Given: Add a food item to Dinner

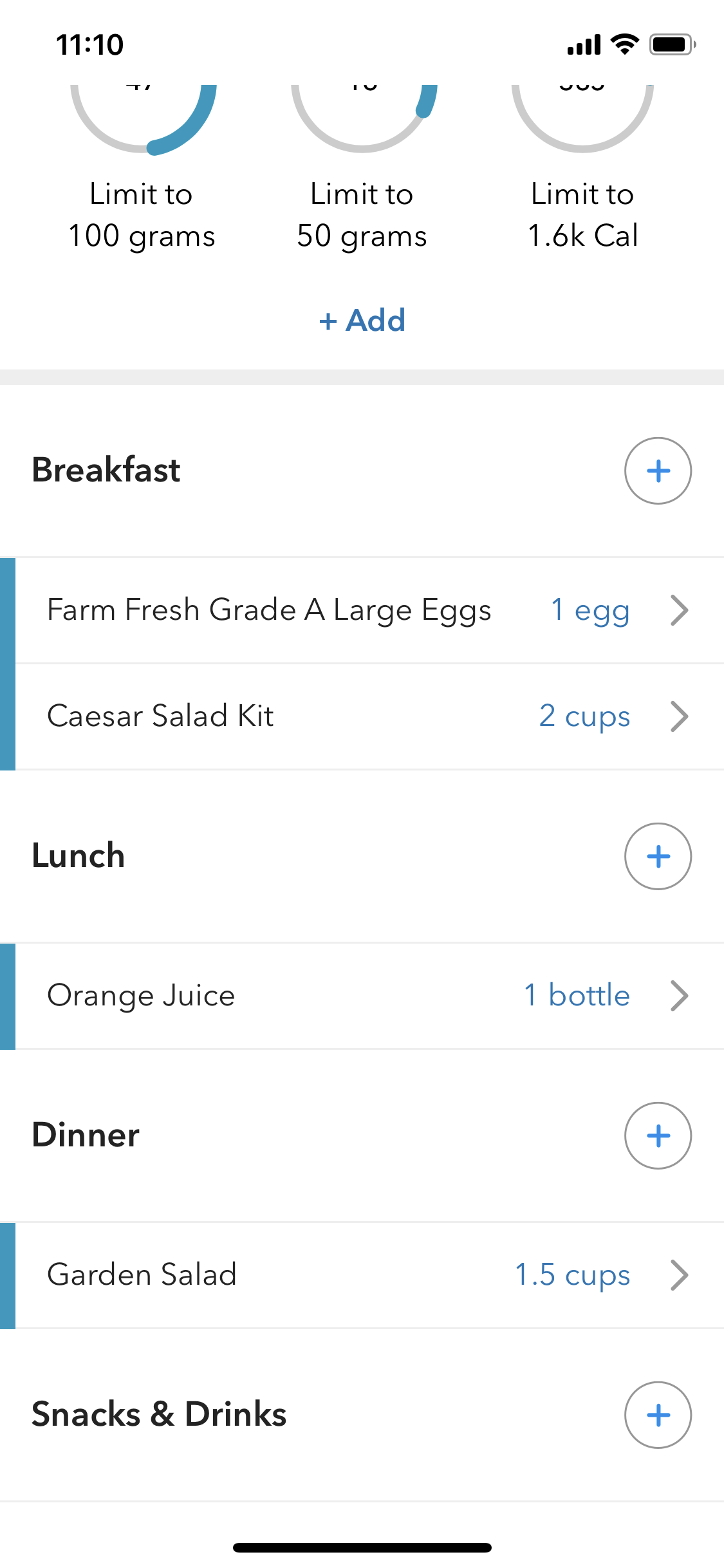Looking at the screenshot, I should tap(658, 1135).
